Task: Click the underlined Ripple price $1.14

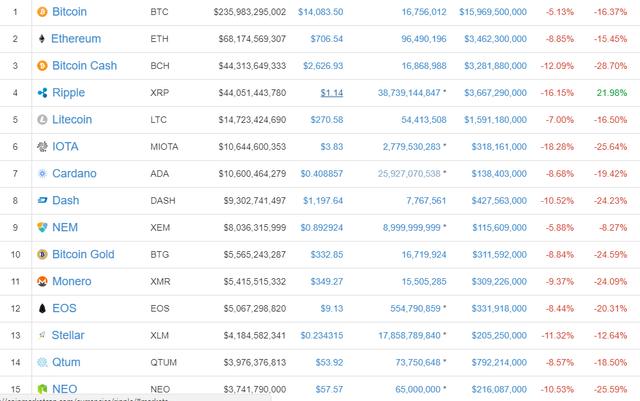Action: (x=331, y=93)
